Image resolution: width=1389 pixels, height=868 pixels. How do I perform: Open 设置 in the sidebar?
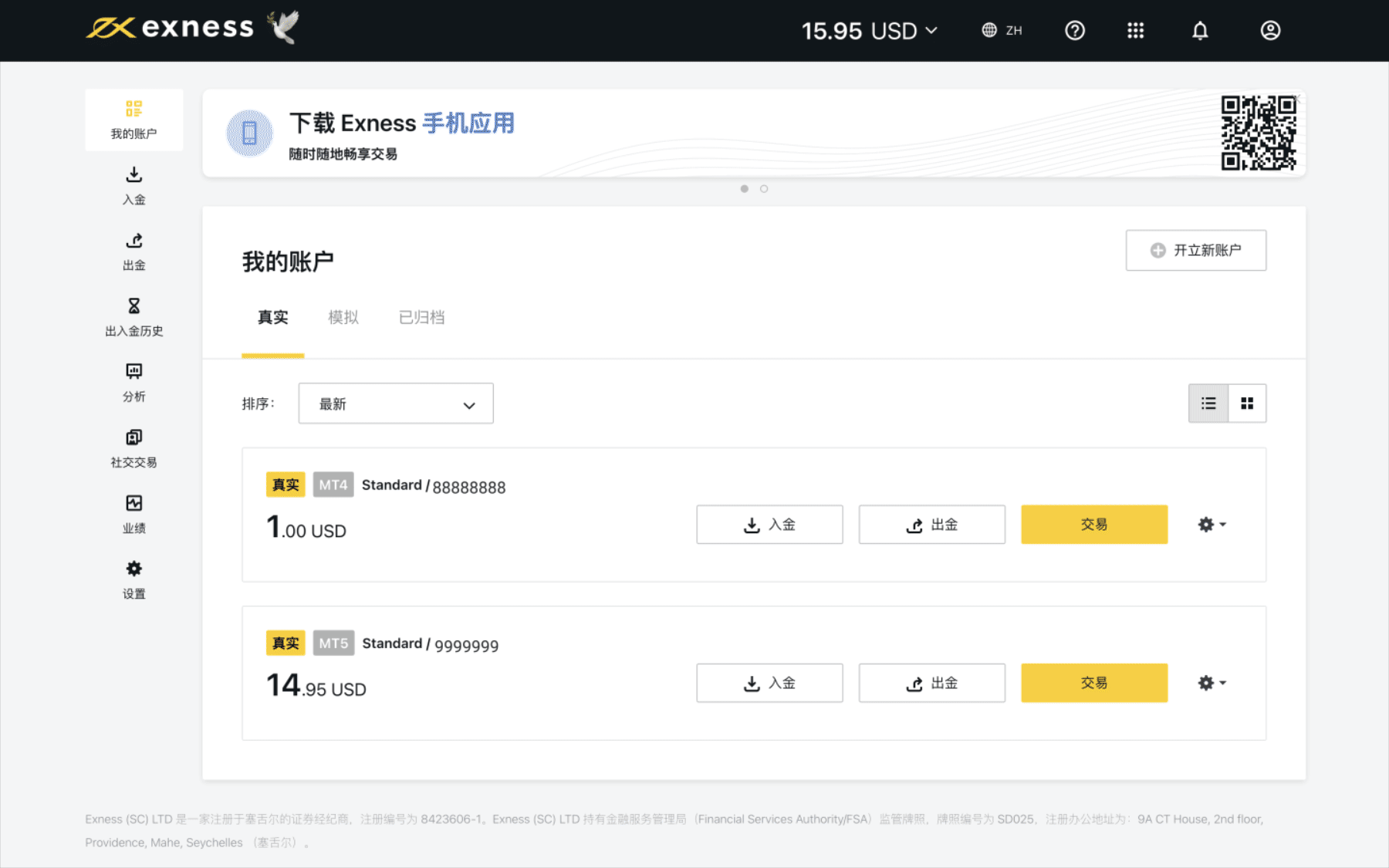pos(134,579)
